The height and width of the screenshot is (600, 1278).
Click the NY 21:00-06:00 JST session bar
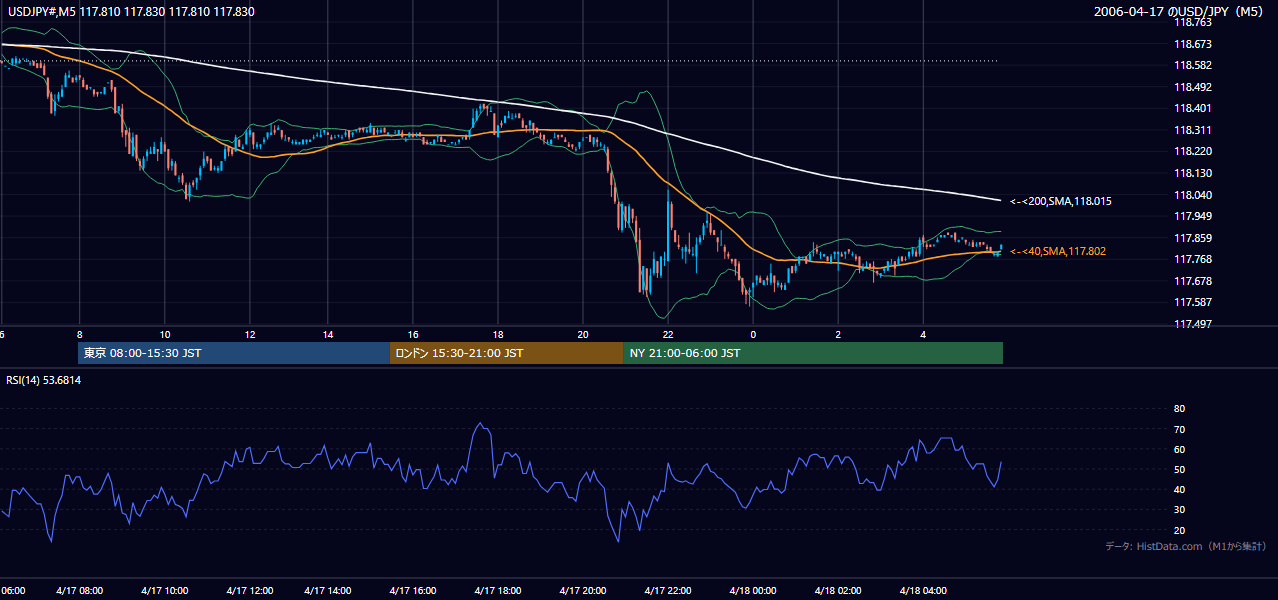[x=813, y=353]
